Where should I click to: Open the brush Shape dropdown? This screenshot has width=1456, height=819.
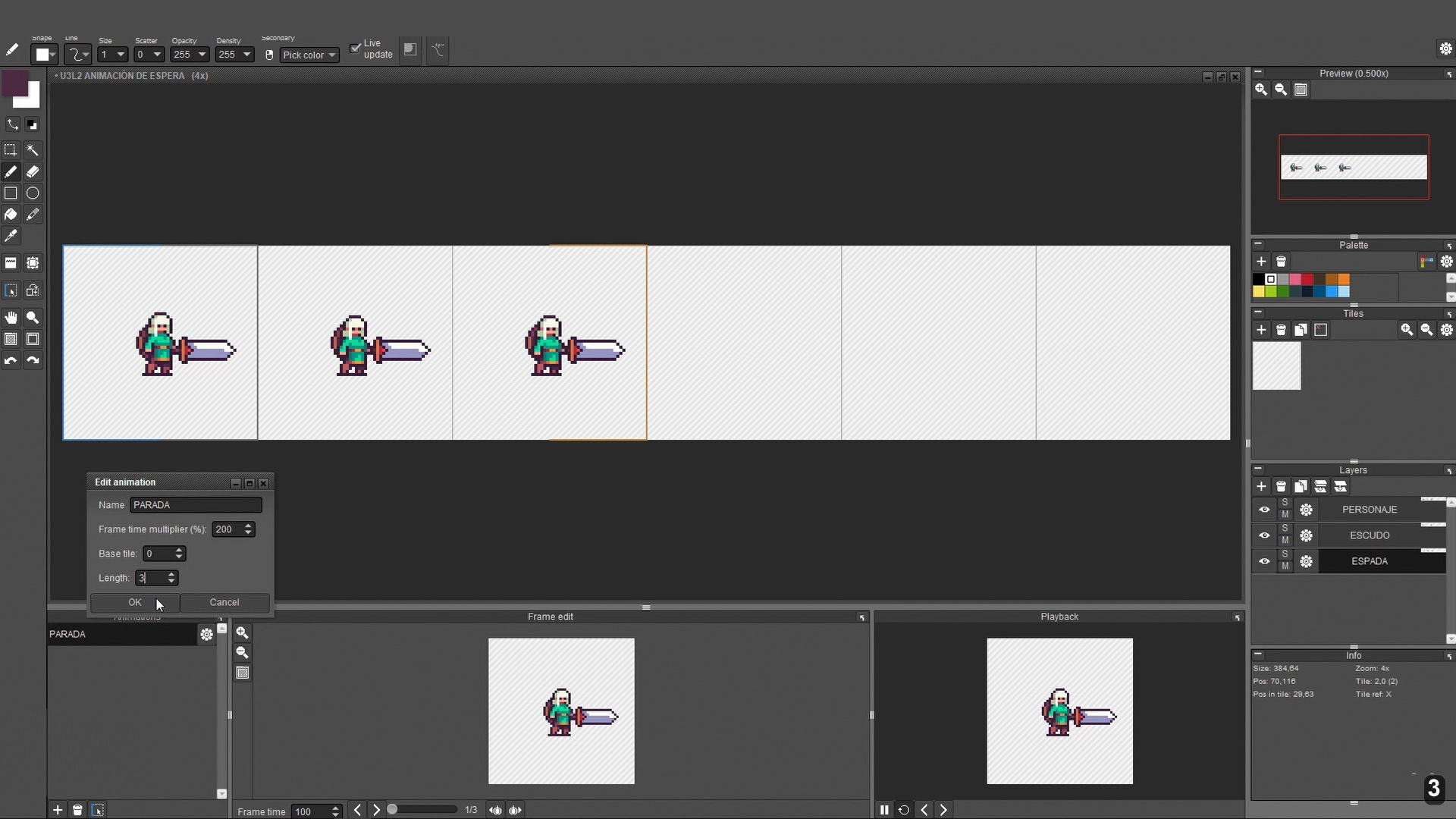(43, 54)
